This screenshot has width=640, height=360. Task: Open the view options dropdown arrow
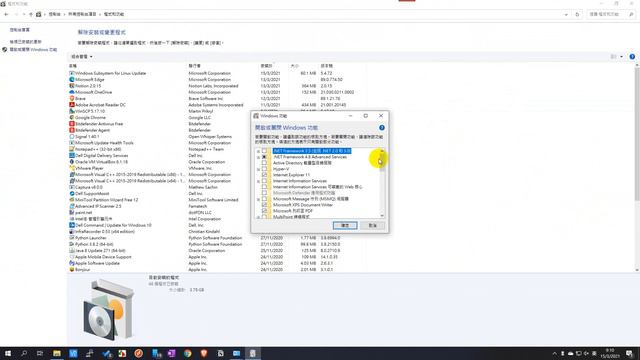click(621, 57)
